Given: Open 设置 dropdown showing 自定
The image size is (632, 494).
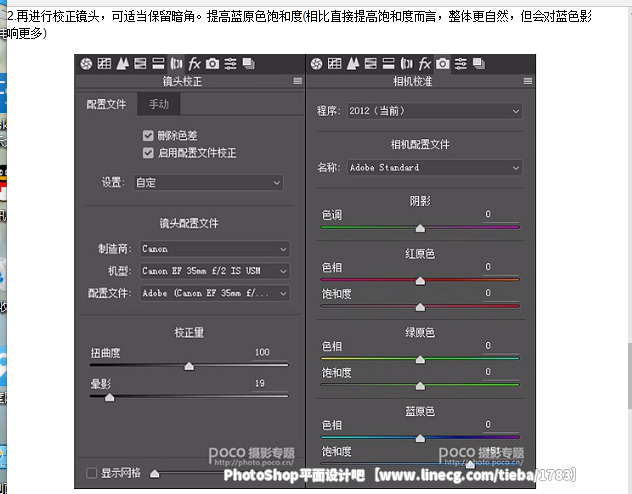Looking at the screenshot, I should tap(208, 183).
